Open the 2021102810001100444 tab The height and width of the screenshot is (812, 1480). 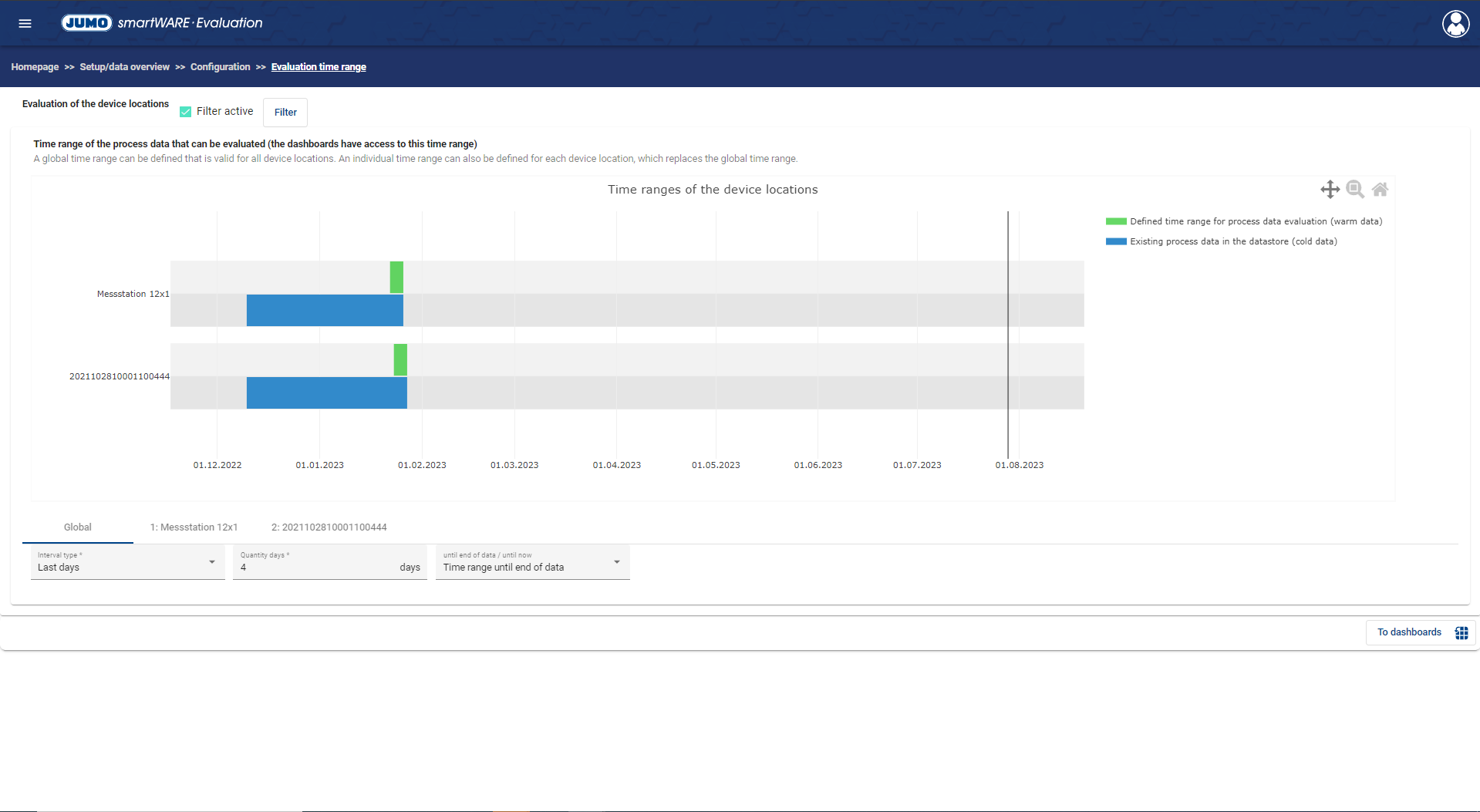pos(329,527)
